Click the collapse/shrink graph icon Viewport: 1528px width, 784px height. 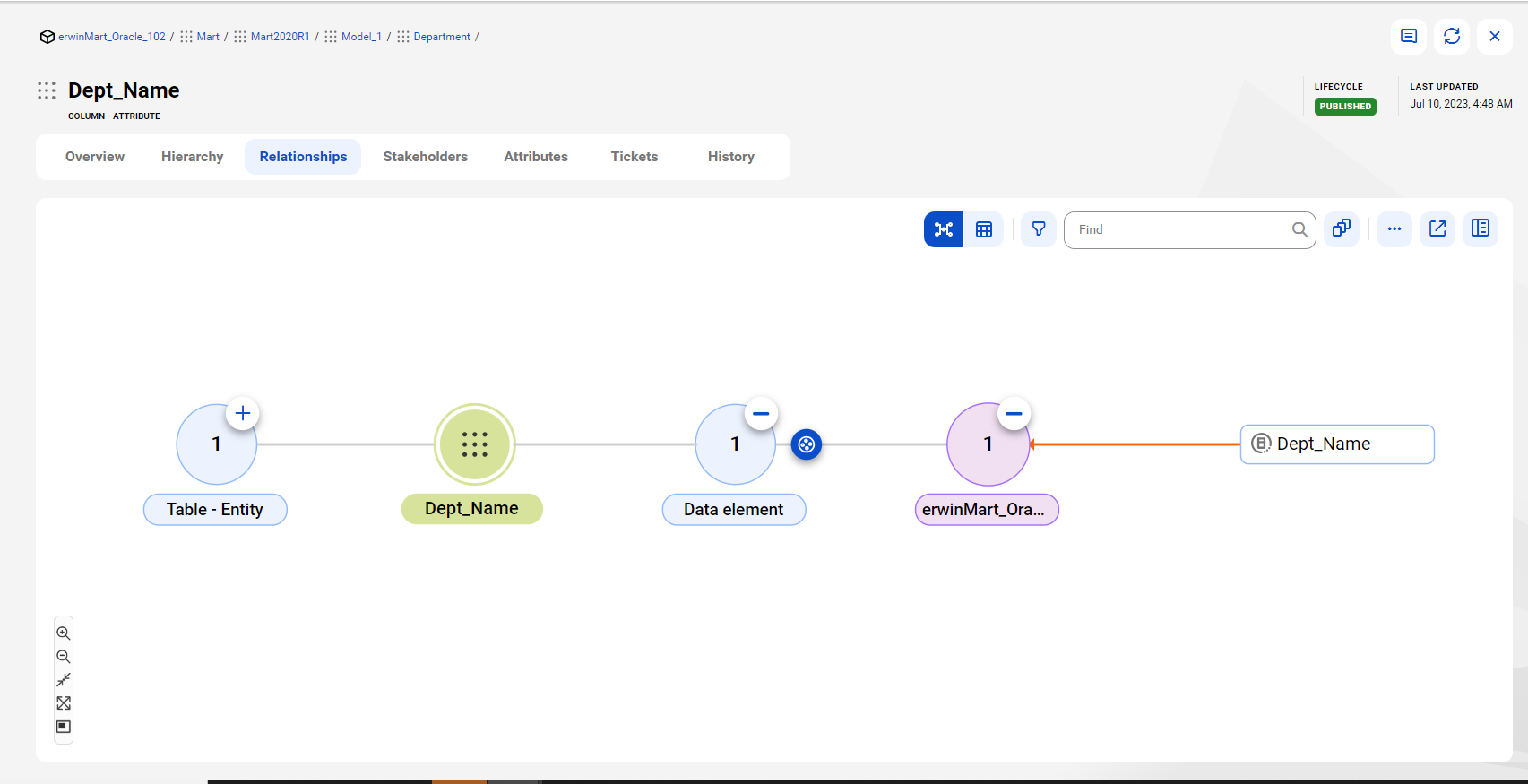click(64, 679)
